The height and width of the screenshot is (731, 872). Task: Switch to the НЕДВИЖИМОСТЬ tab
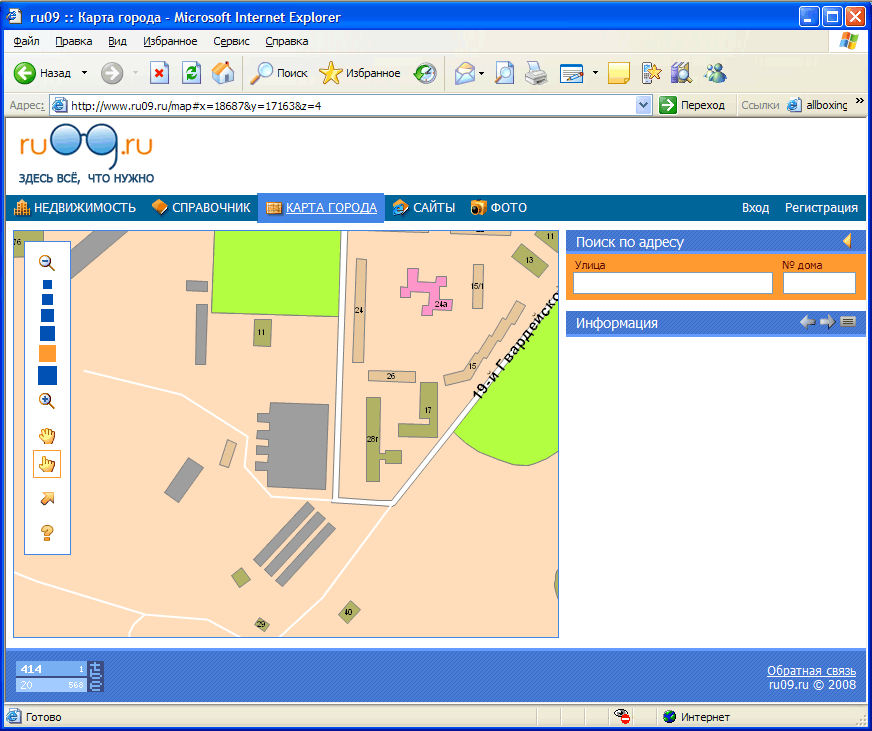tap(75, 208)
